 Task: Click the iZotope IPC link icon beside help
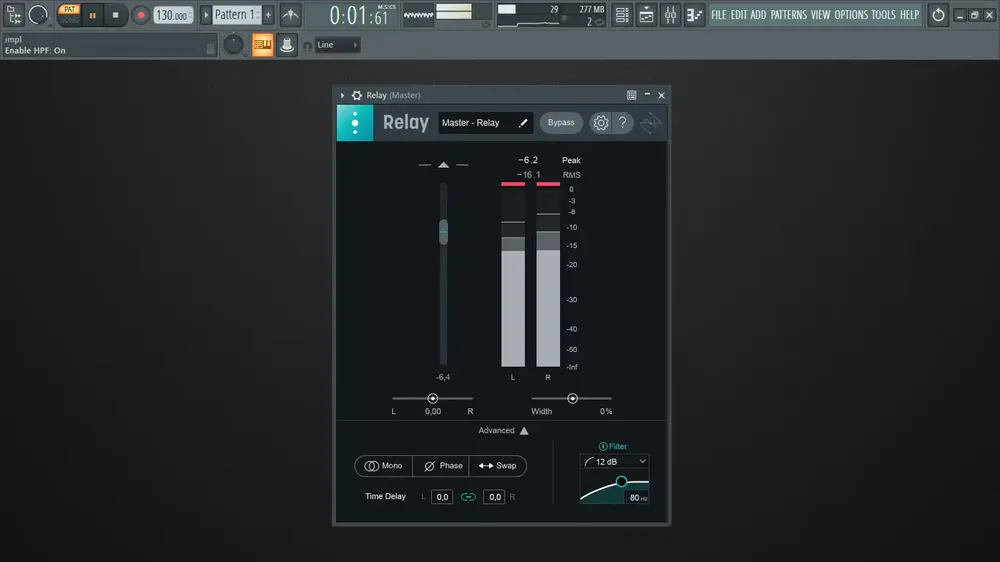(x=650, y=122)
